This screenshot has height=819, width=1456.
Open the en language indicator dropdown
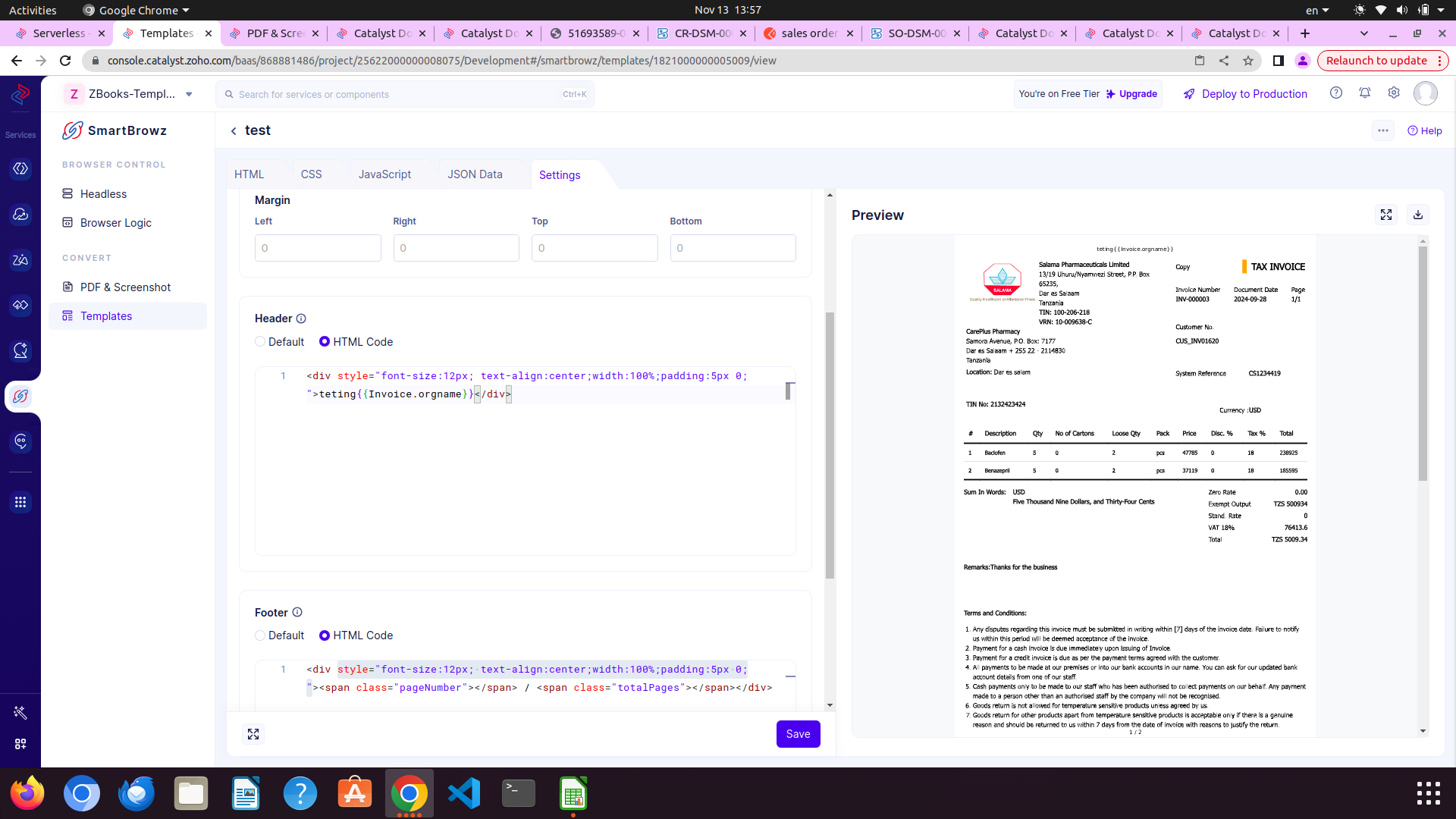coord(1316,10)
